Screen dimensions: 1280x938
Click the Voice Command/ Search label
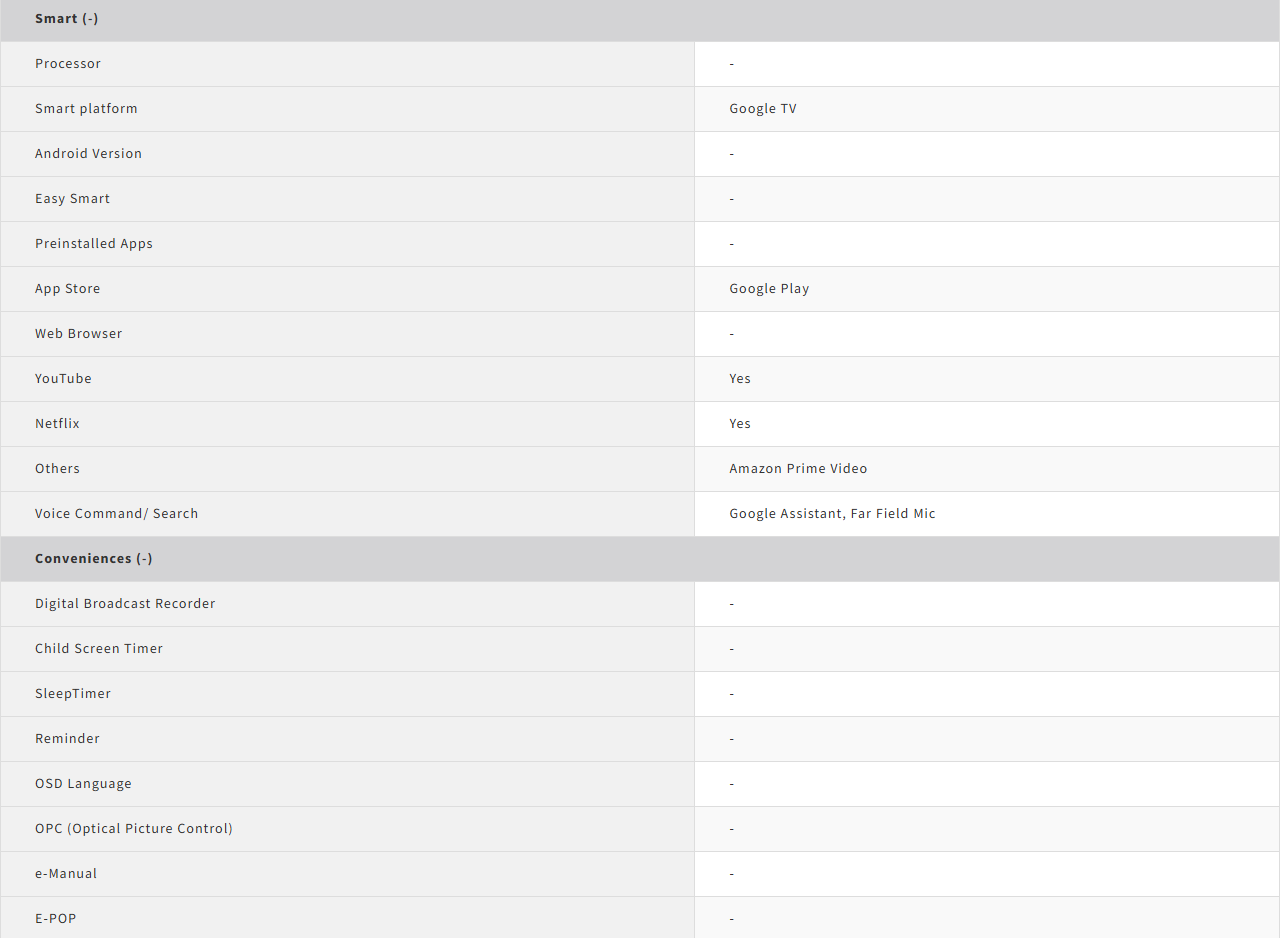click(116, 514)
